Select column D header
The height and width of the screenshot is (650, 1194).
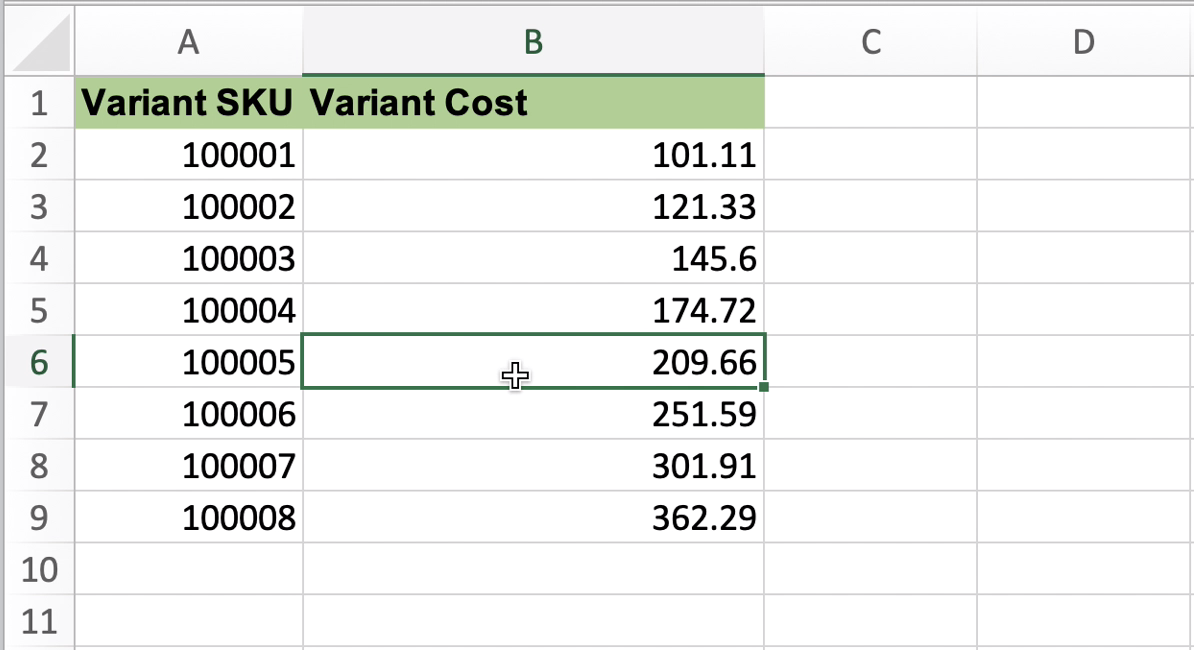coord(1084,42)
